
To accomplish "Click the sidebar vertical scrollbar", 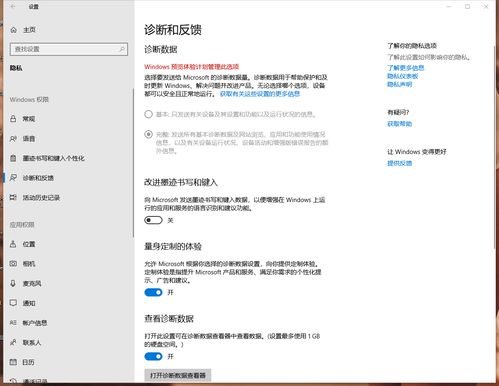I will point(133,163).
